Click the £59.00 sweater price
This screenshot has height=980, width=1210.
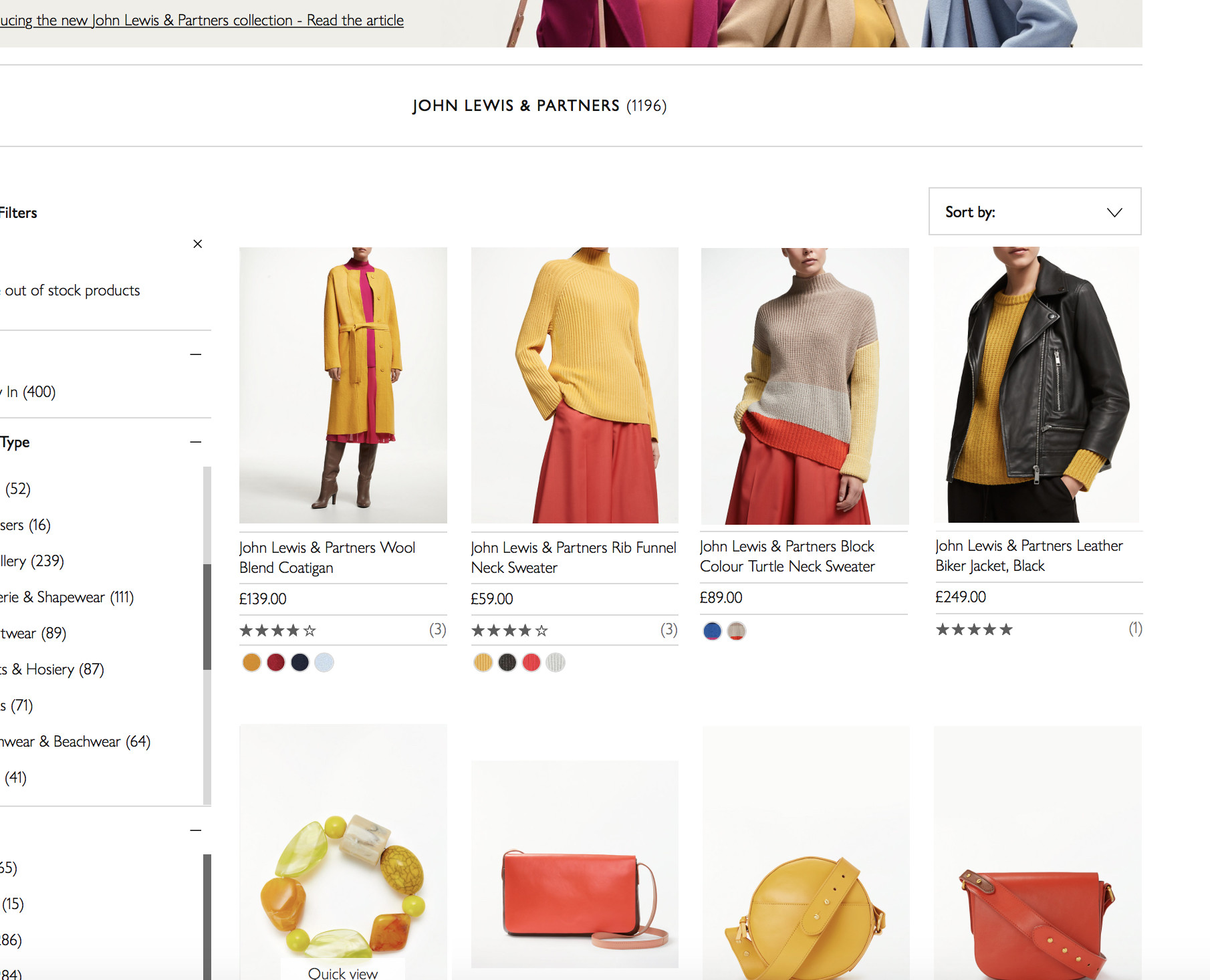492,599
